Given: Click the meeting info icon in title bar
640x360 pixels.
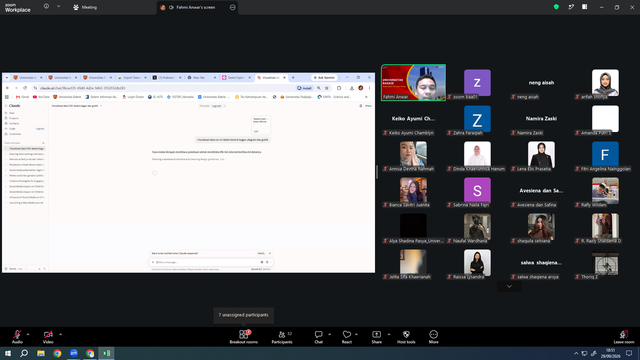Looking at the screenshot, I should click(x=47, y=7).
